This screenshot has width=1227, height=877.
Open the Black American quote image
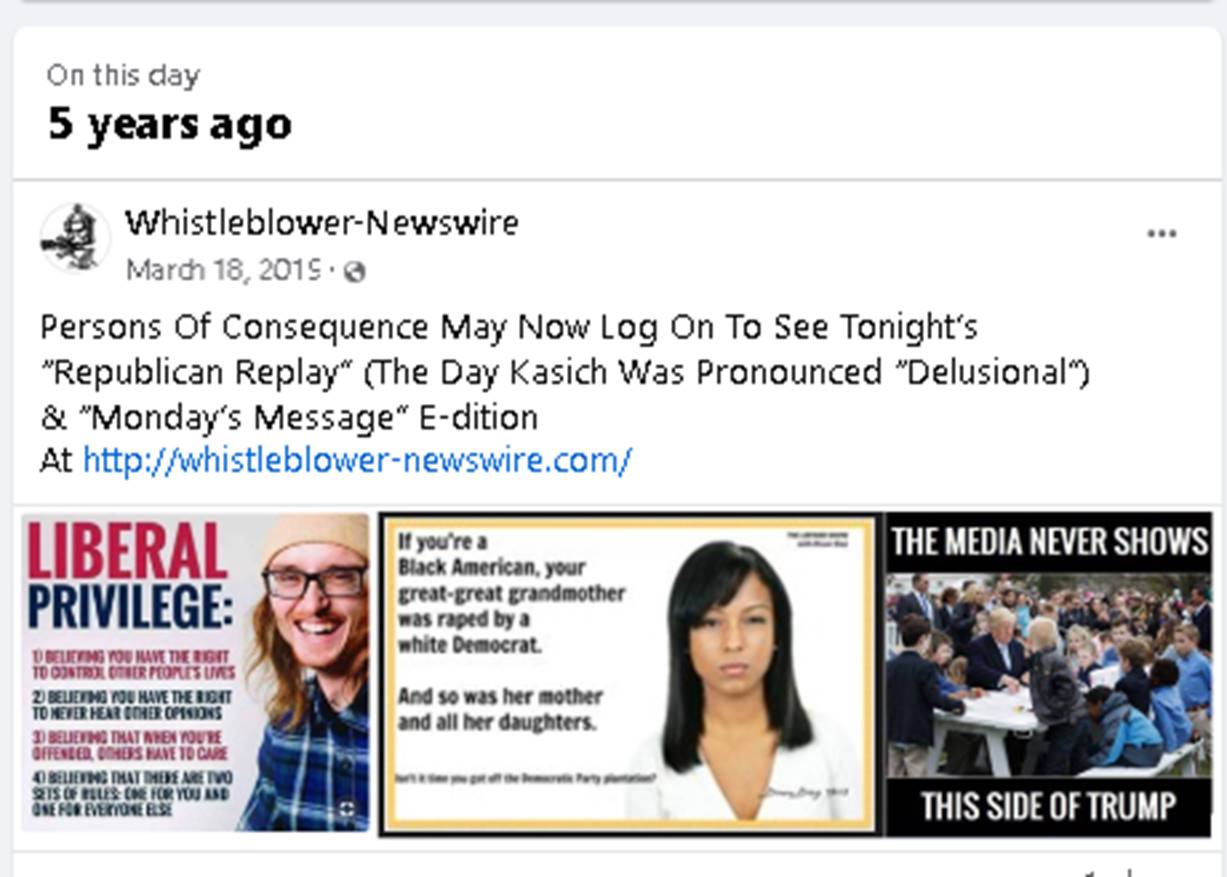tap(629, 674)
